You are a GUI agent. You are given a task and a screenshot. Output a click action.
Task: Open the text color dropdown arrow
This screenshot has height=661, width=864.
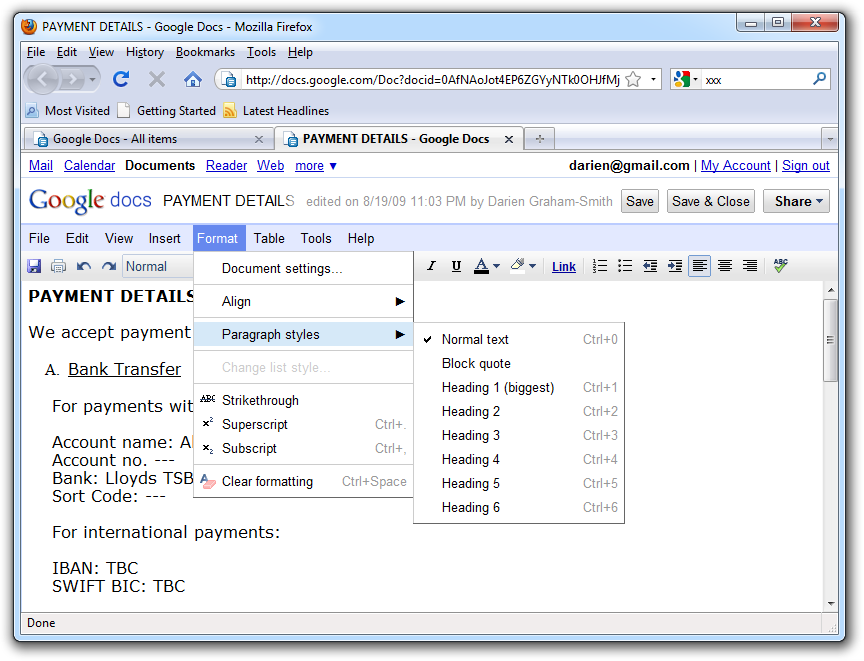496,266
